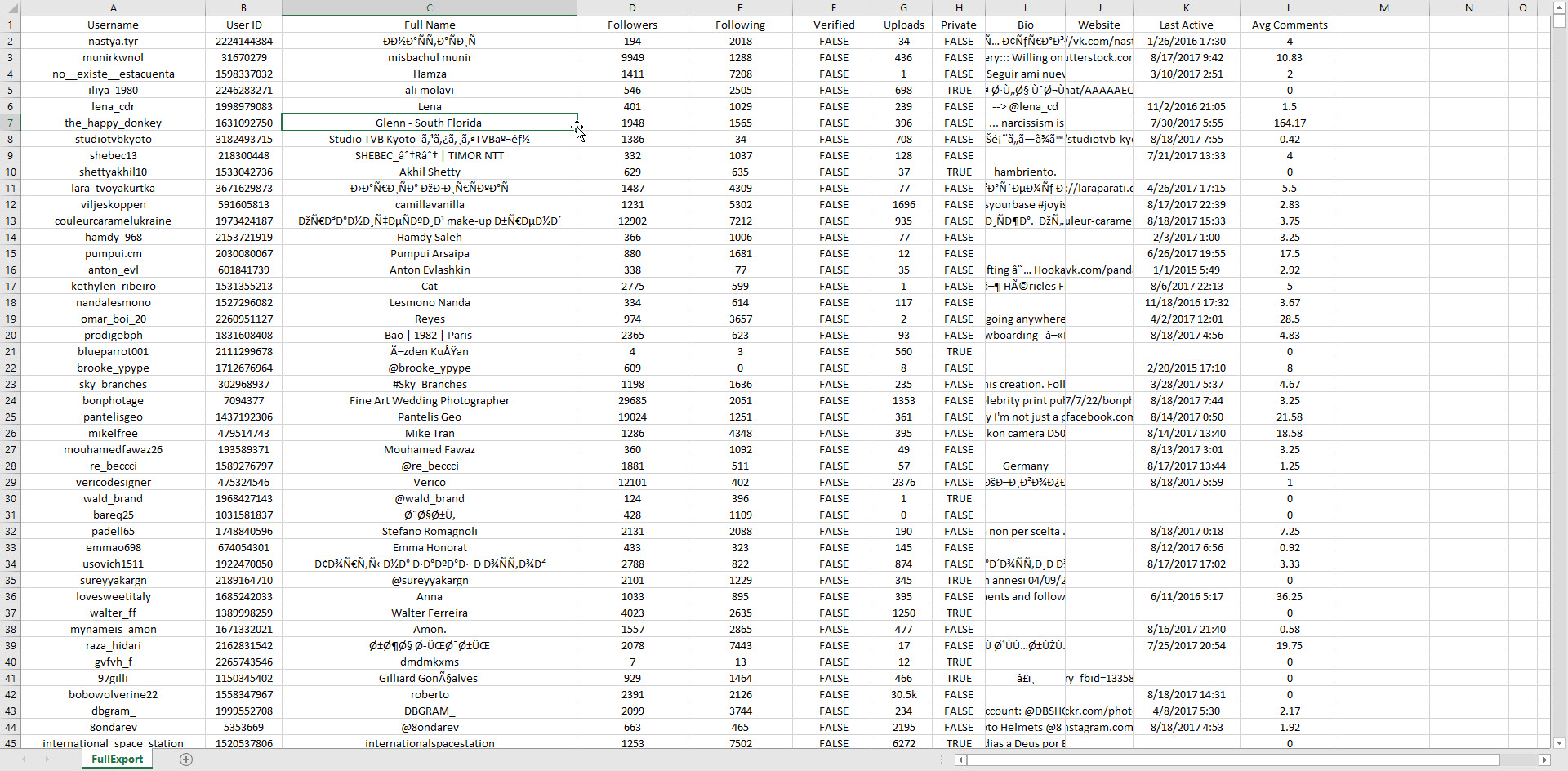Select cell 'Pantelis Geo'
Image resolution: width=1568 pixels, height=771 pixels.
point(430,417)
